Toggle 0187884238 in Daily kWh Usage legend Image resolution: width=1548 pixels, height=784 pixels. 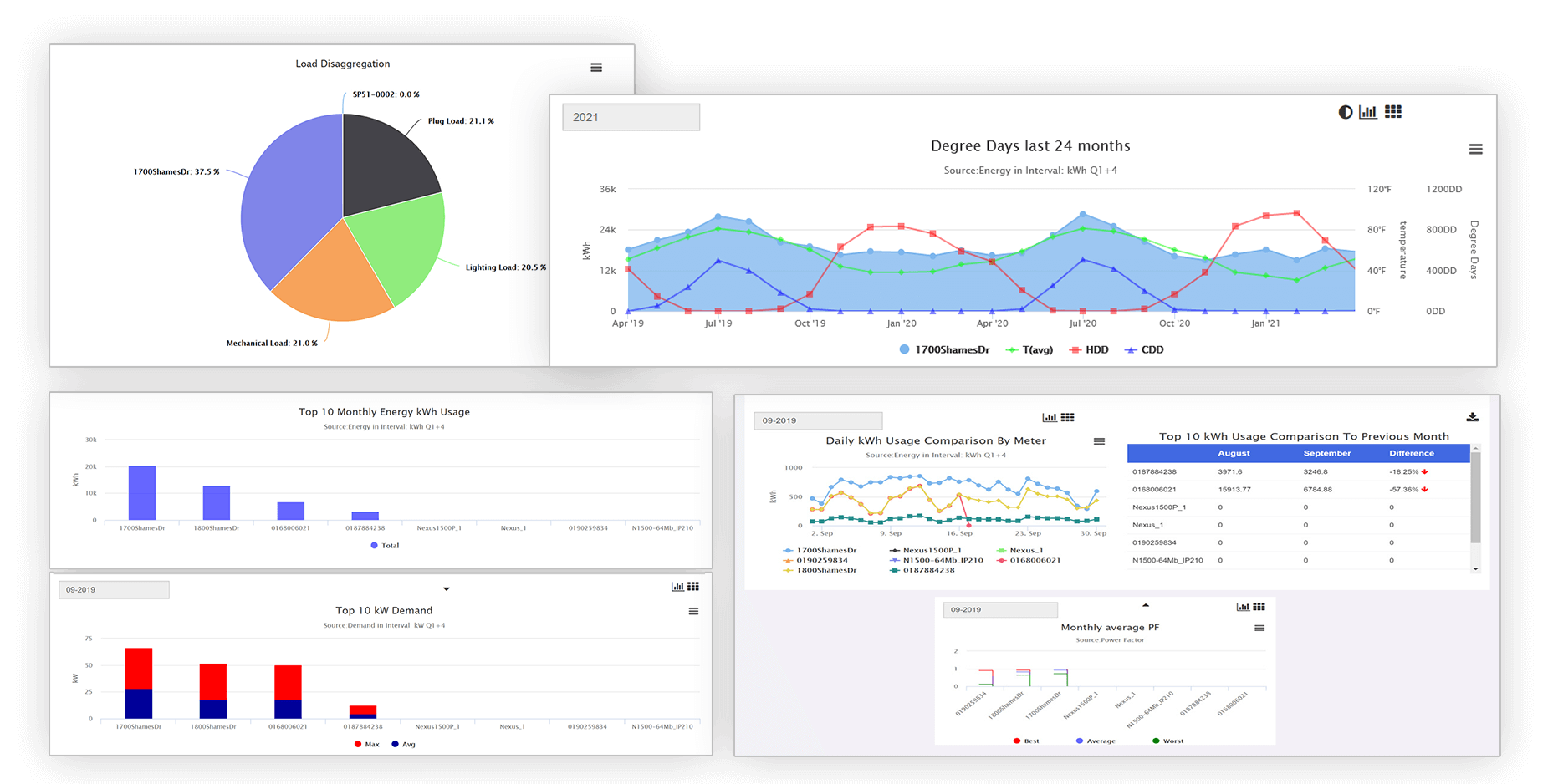922,570
